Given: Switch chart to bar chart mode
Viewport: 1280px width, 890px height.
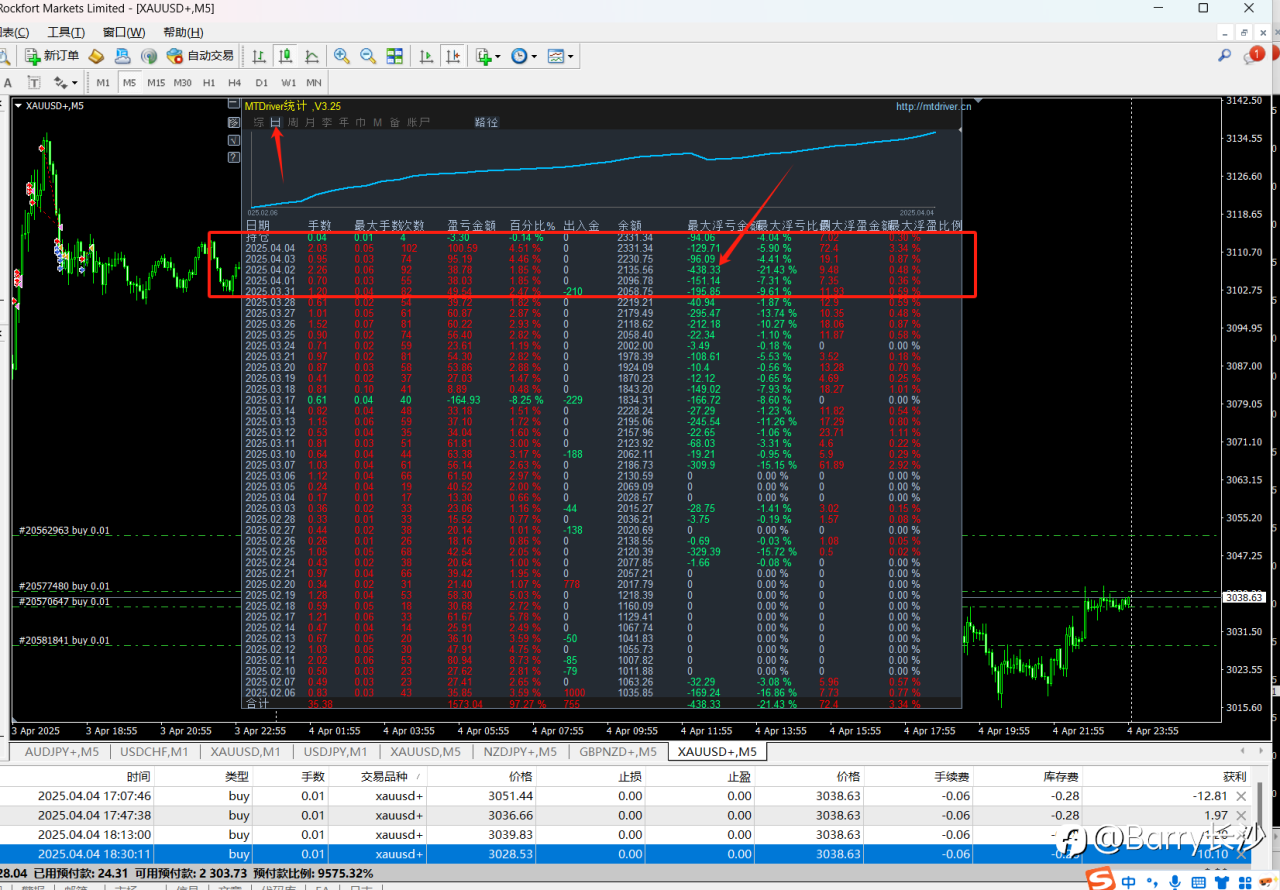Looking at the screenshot, I should pos(259,56).
